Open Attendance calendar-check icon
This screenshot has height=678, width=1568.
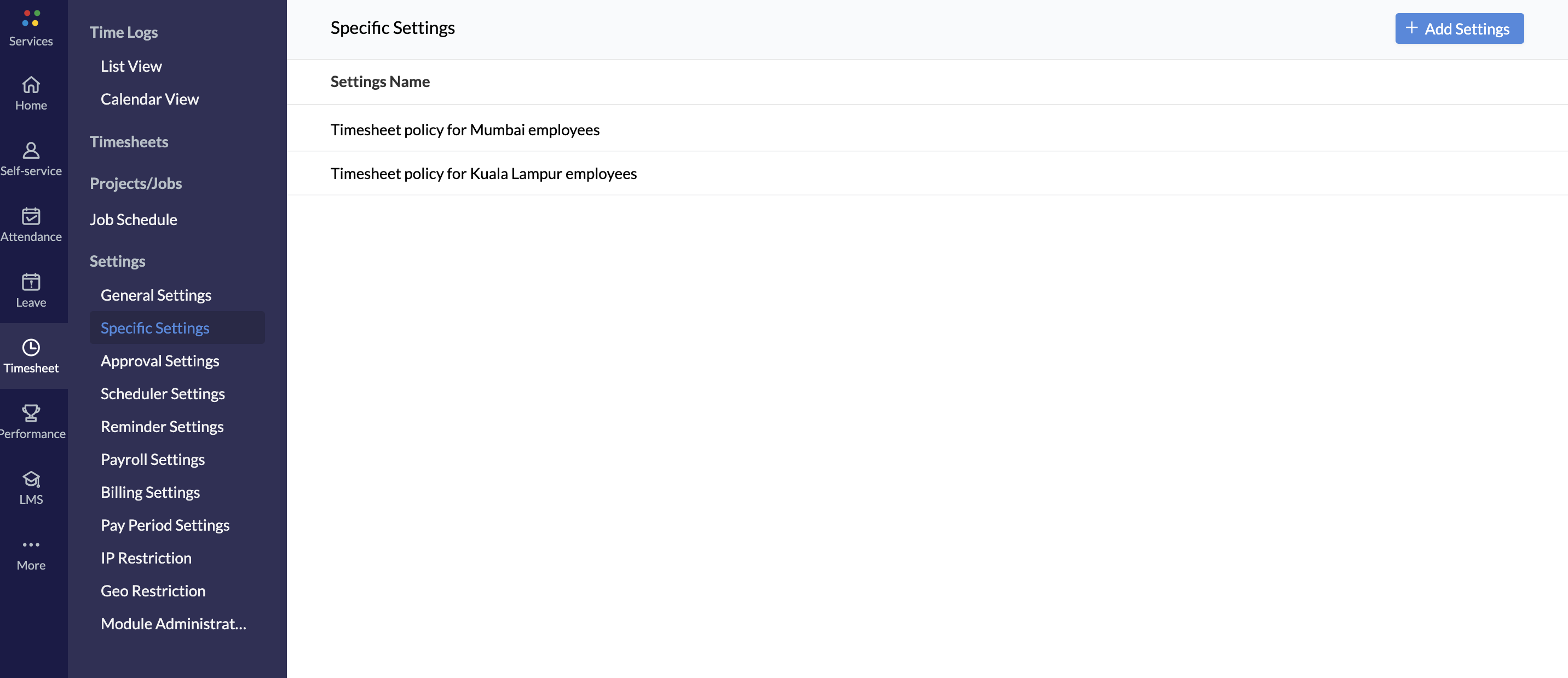click(31, 216)
